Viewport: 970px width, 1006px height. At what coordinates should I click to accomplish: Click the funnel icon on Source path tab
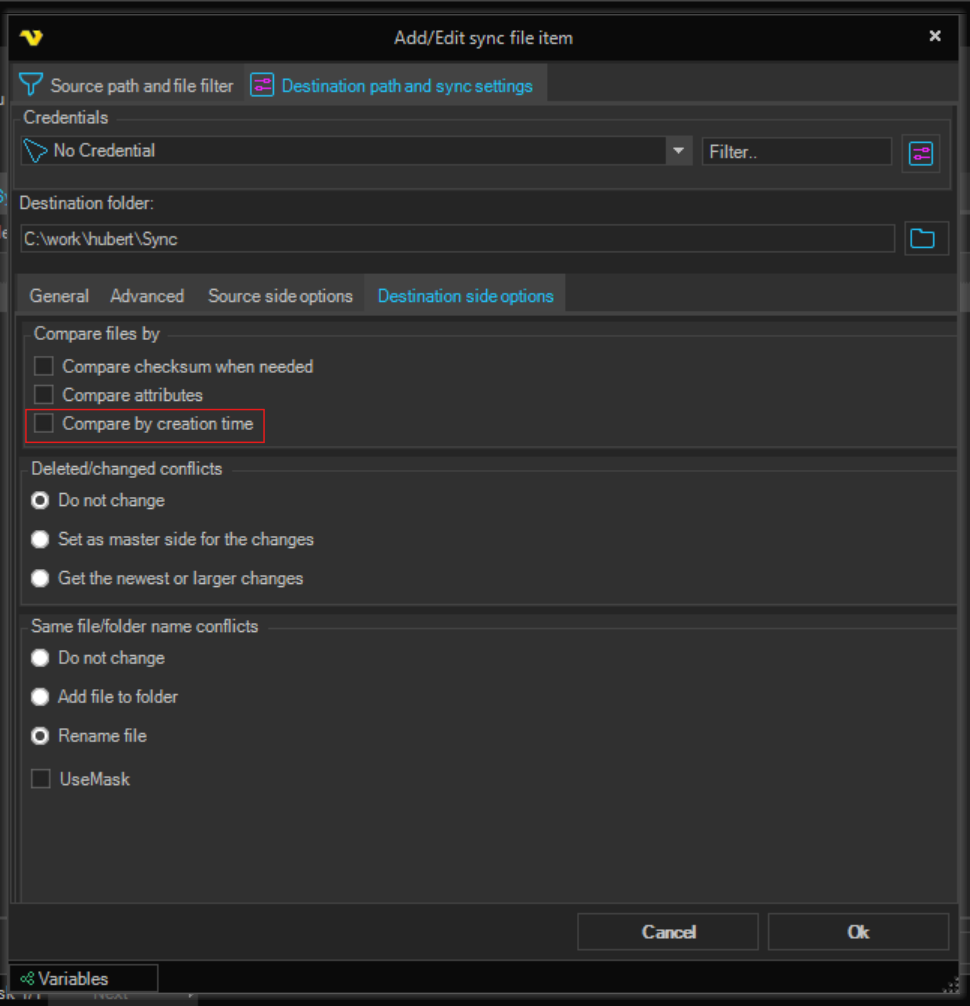32,85
